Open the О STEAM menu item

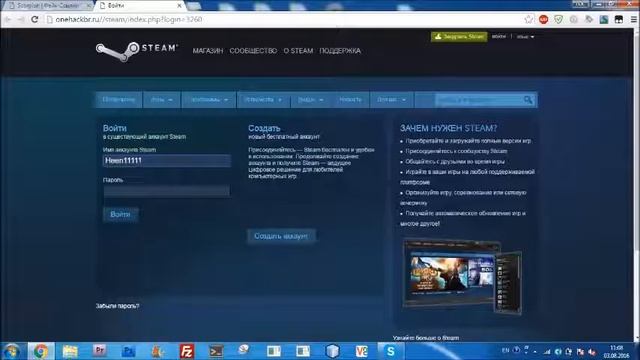coord(298,51)
